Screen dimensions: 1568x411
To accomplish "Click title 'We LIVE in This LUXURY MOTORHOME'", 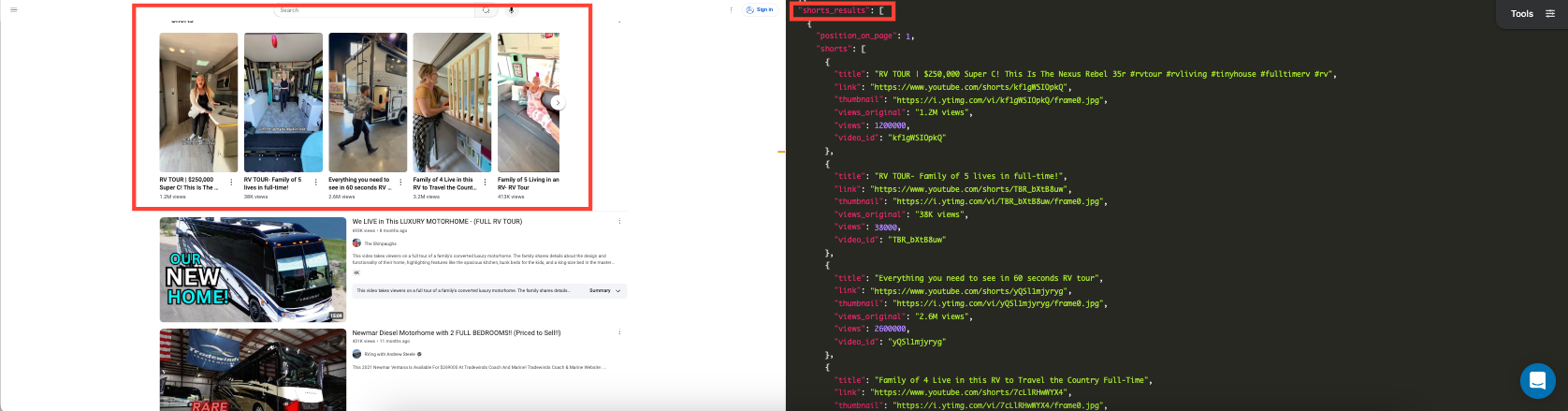I will (437, 222).
